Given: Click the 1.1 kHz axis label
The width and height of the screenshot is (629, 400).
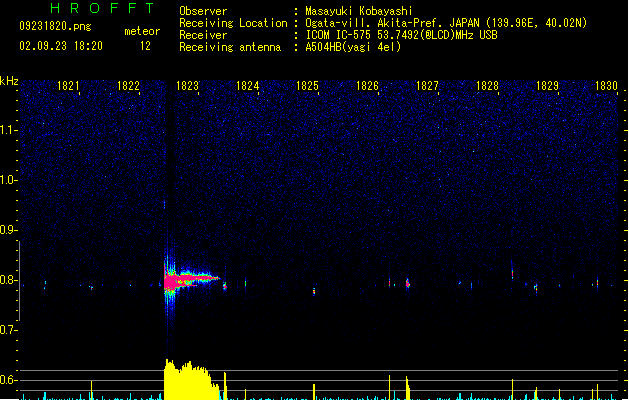Looking at the screenshot, I should 8,130.
